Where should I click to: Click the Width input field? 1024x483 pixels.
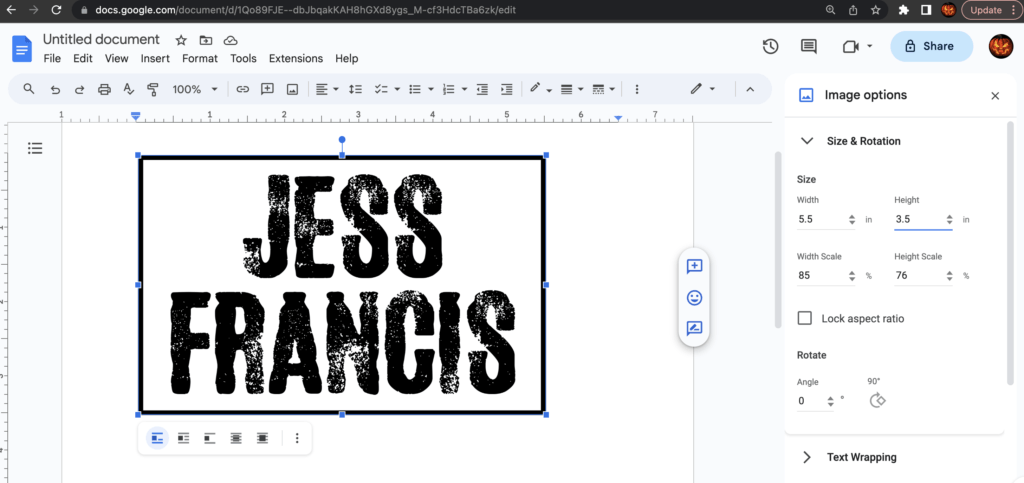[x=820, y=219]
